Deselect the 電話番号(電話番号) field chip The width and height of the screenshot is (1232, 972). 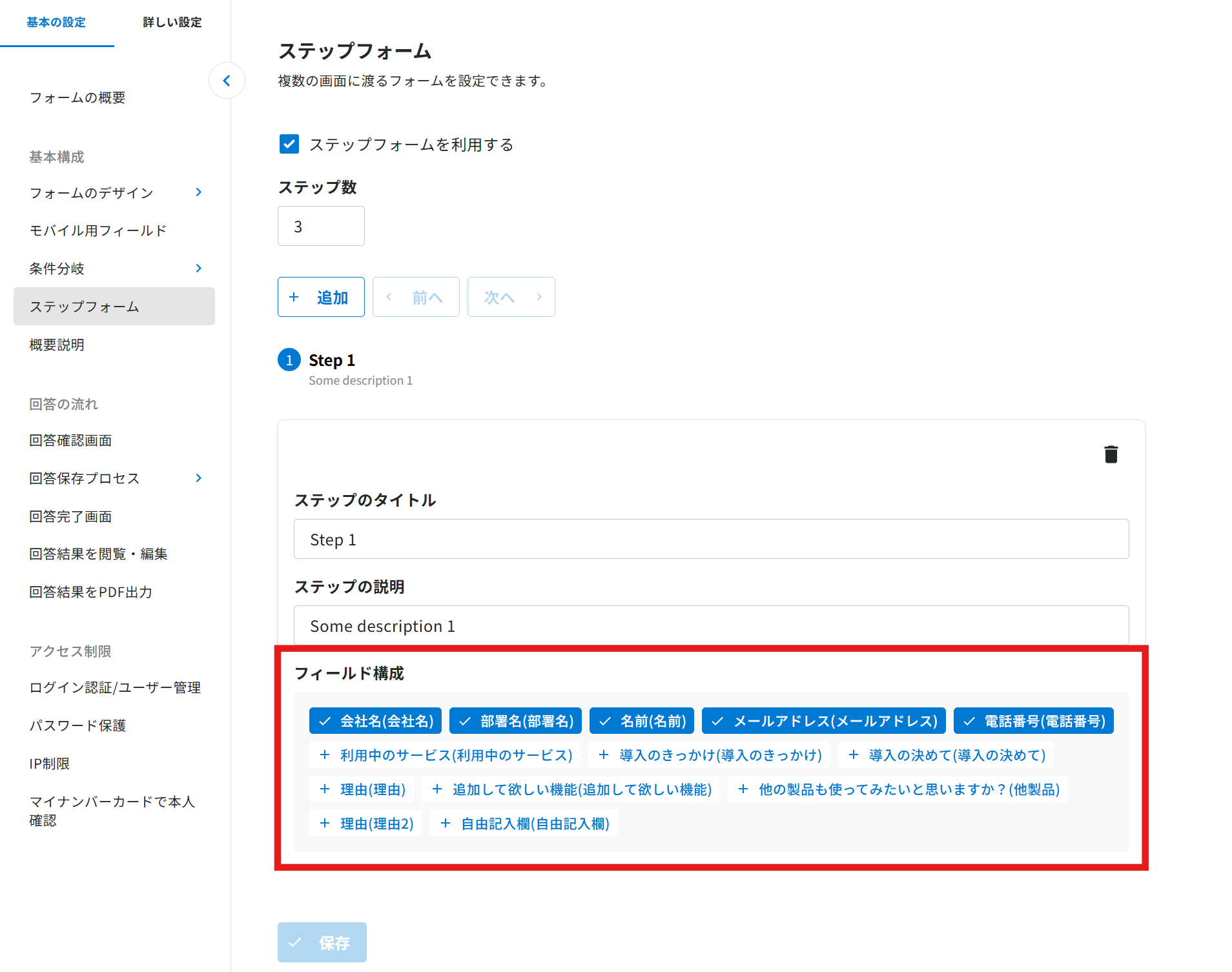1034,721
